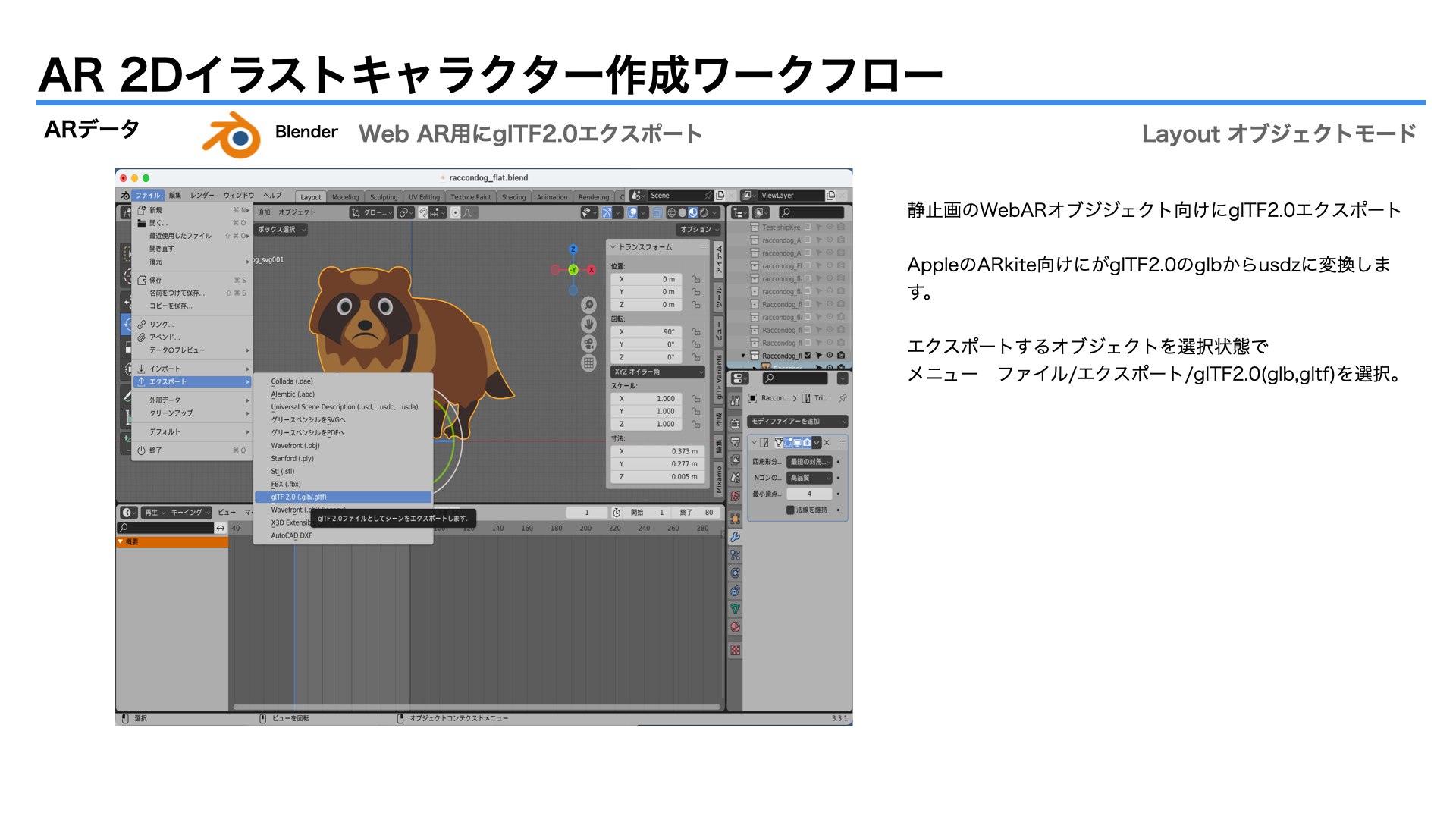This screenshot has width=1456, height=819.
Task: Click the timeline horizontal scrollbar
Action: coord(476,707)
